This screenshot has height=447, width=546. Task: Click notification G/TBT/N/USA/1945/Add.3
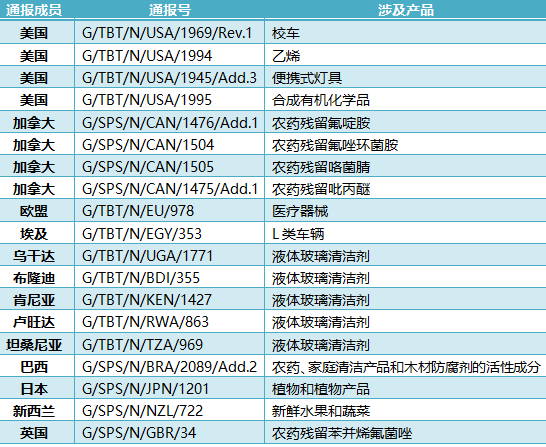[x=169, y=78]
